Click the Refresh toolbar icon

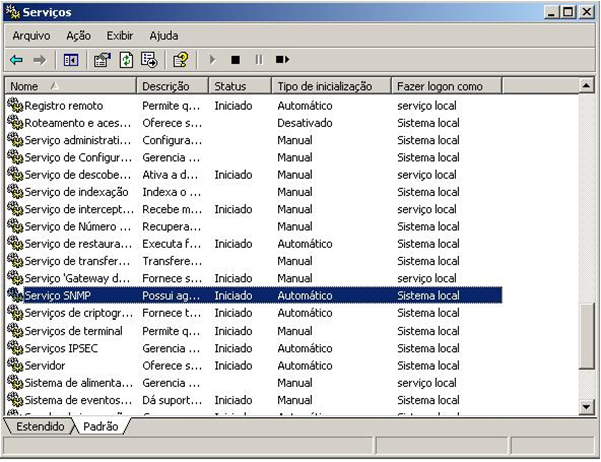click(x=126, y=60)
